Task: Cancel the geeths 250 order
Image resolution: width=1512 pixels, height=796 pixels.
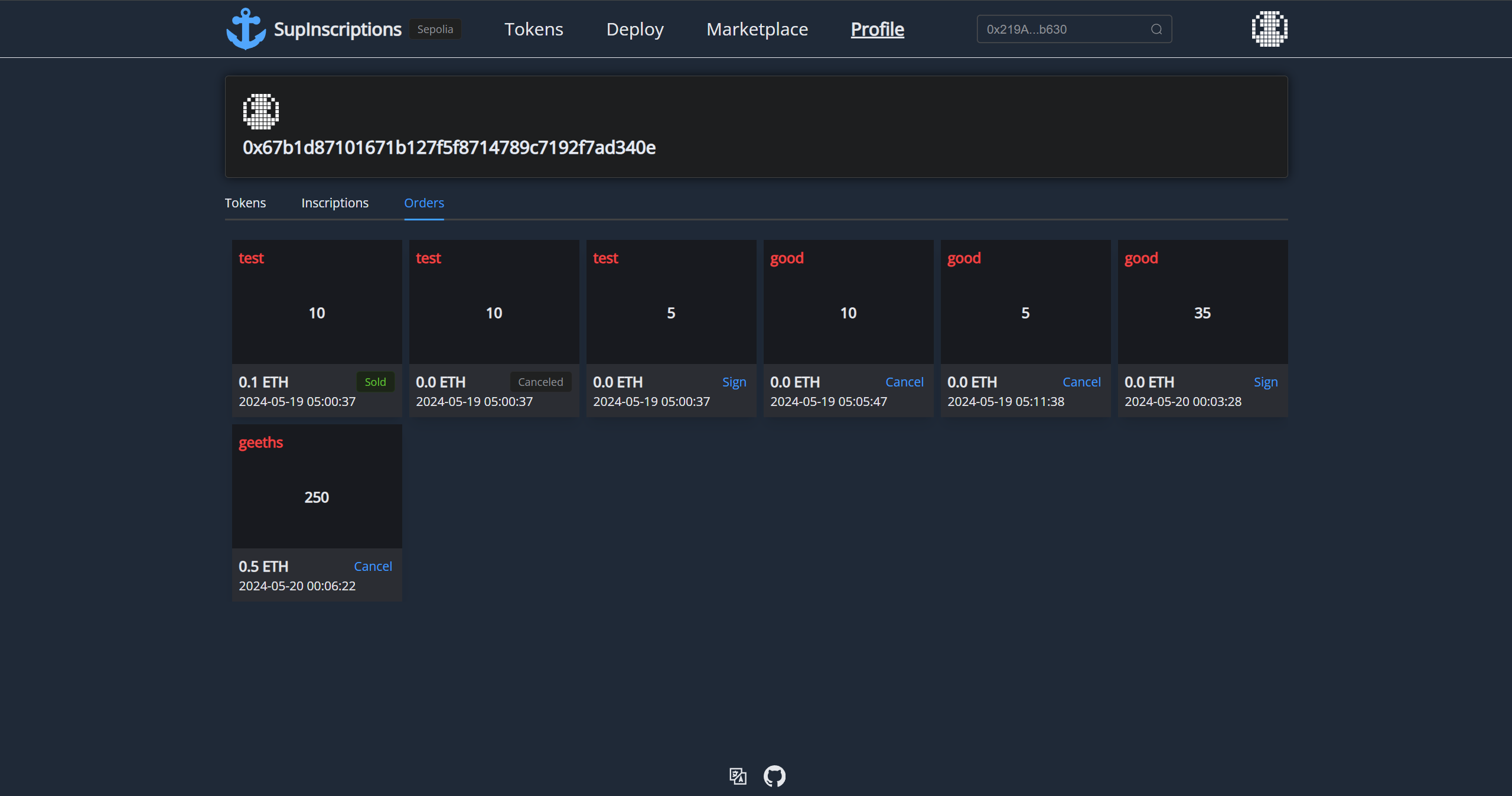Action: [x=373, y=566]
